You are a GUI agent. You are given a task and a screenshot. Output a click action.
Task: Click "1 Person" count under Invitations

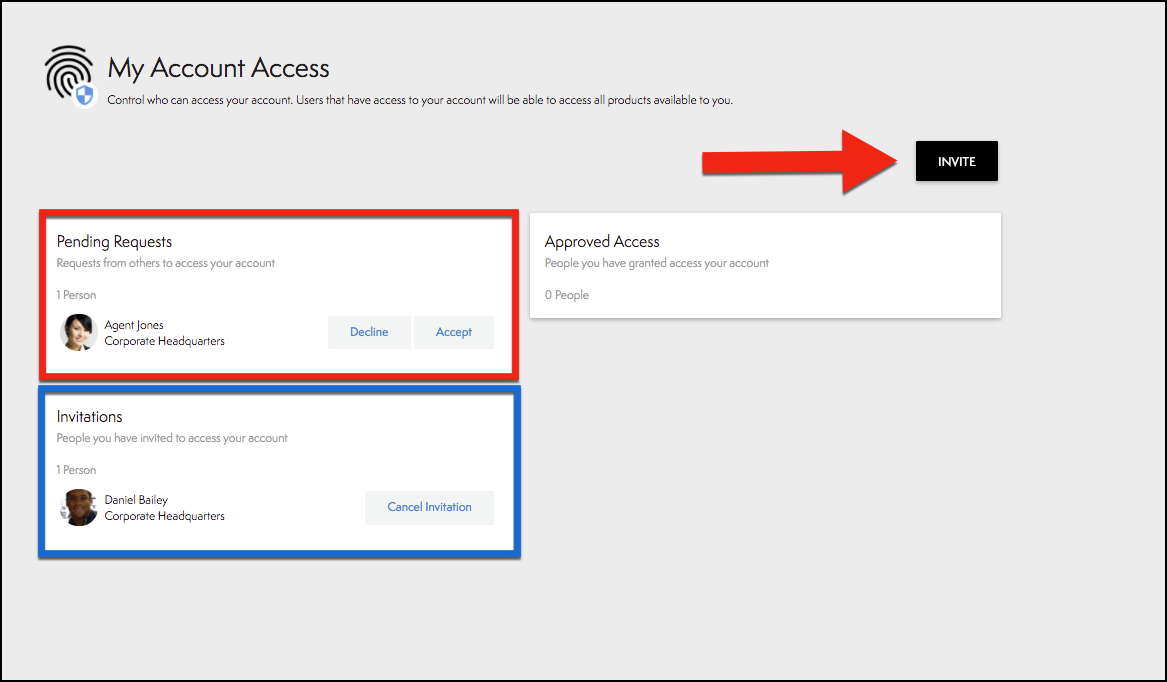coord(76,470)
